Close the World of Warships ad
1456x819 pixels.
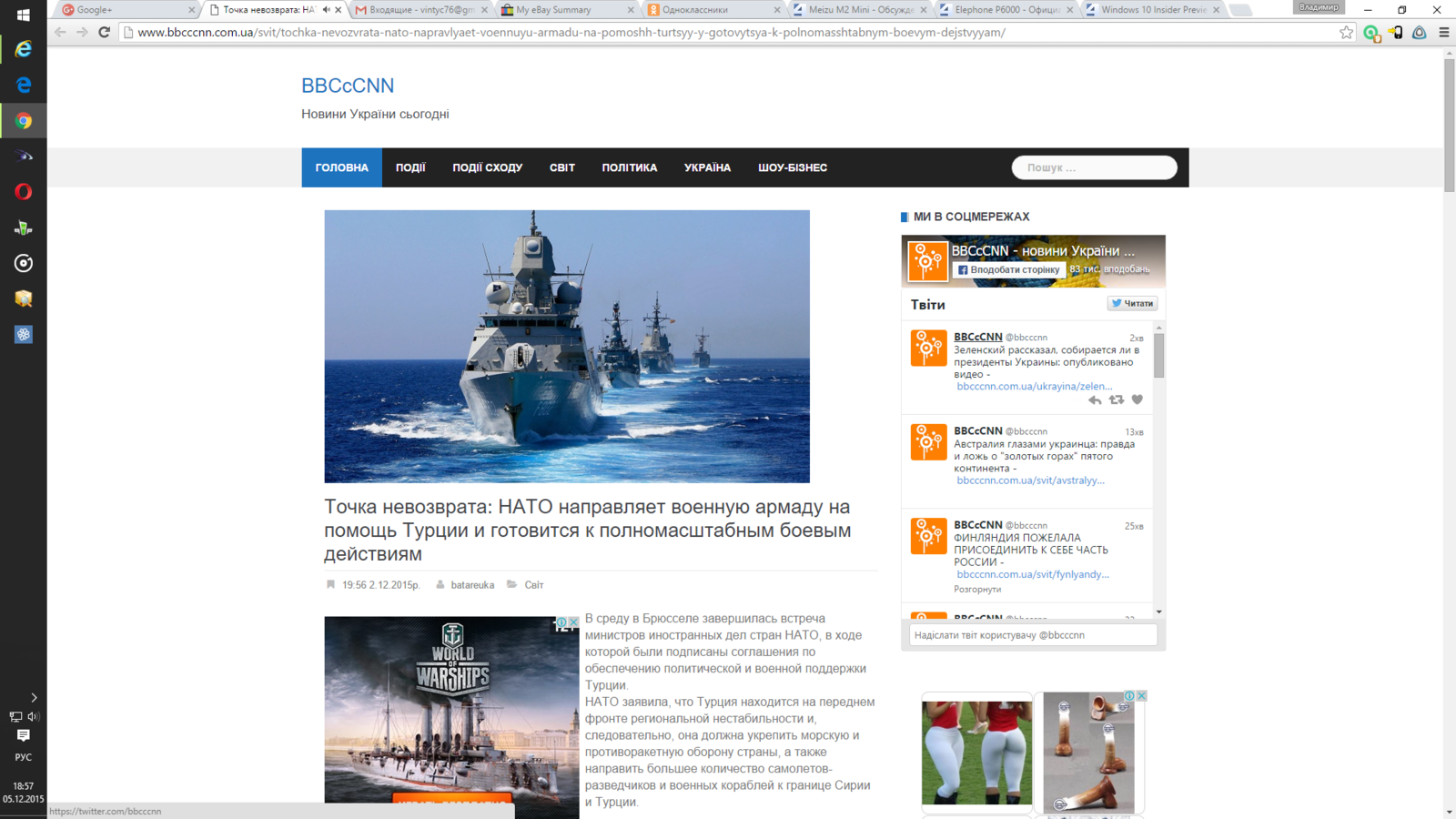click(x=573, y=622)
